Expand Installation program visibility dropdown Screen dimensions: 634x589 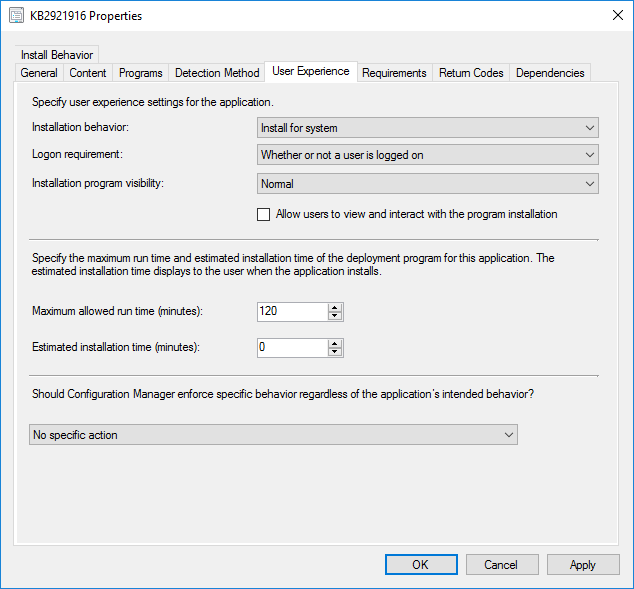428,184
